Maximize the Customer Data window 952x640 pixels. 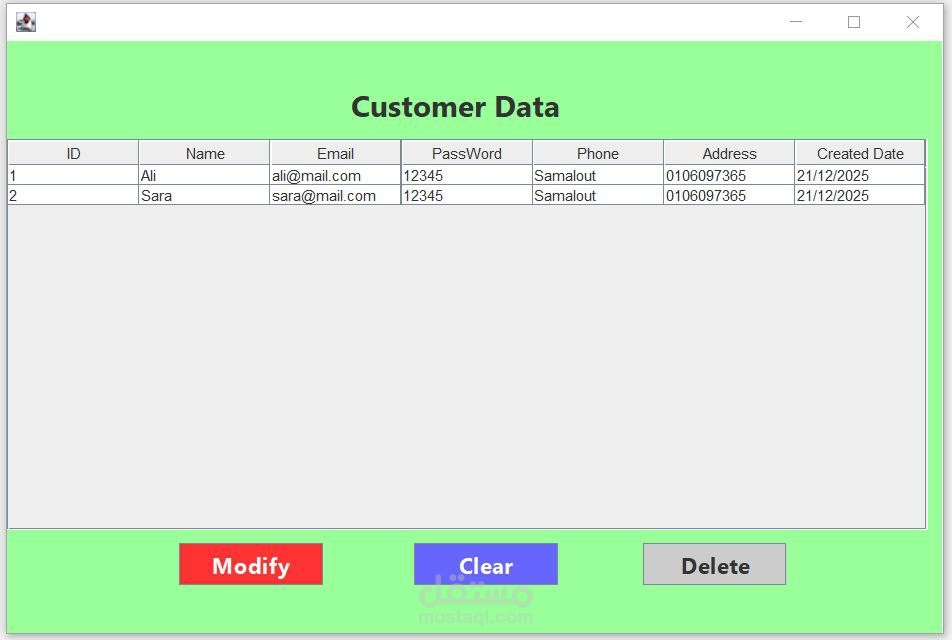[854, 22]
